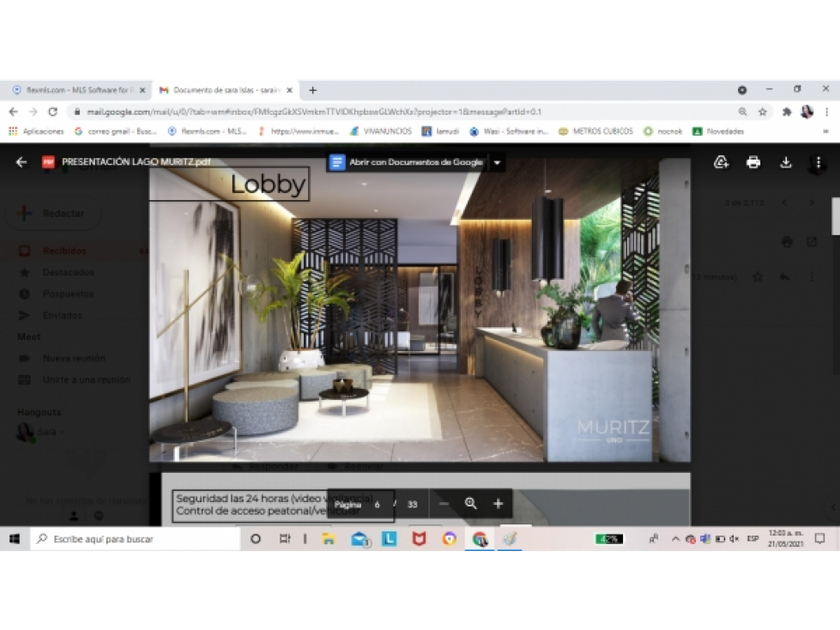The height and width of the screenshot is (630, 840).
Task: Reset zoom with the magnifier icon
Action: pos(470,504)
